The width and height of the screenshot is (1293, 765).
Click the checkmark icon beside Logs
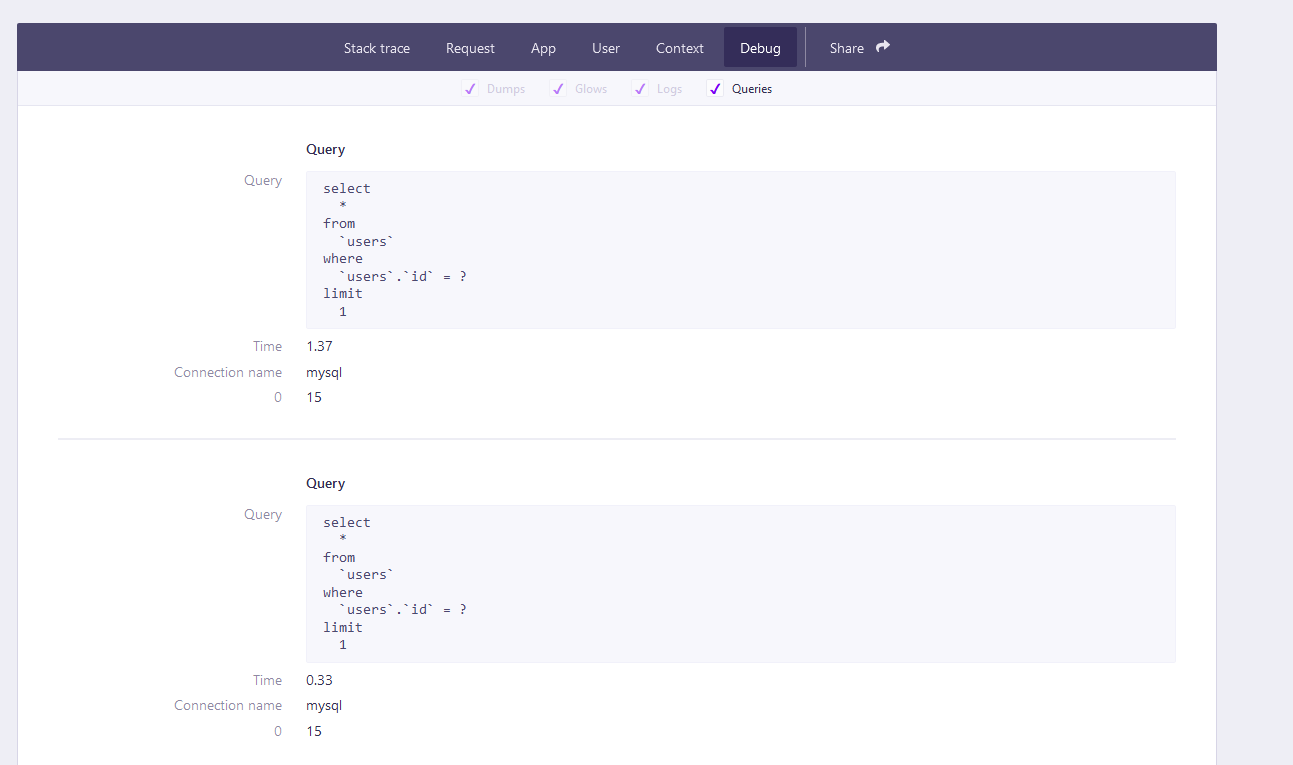pos(640,88)
